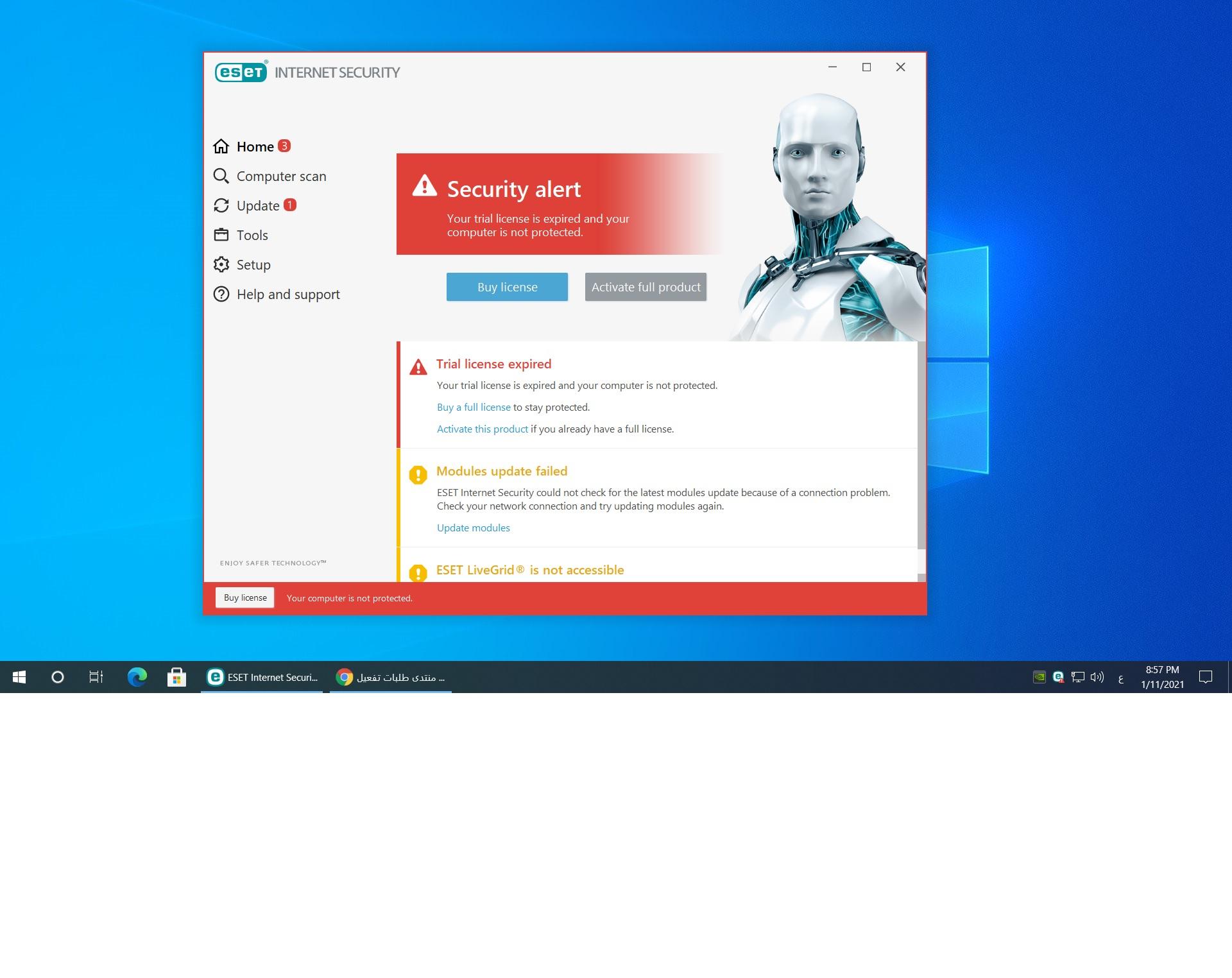Click the notifications list vertical scrollbar
Screen dimensions: 1232x978
point(921,445)
